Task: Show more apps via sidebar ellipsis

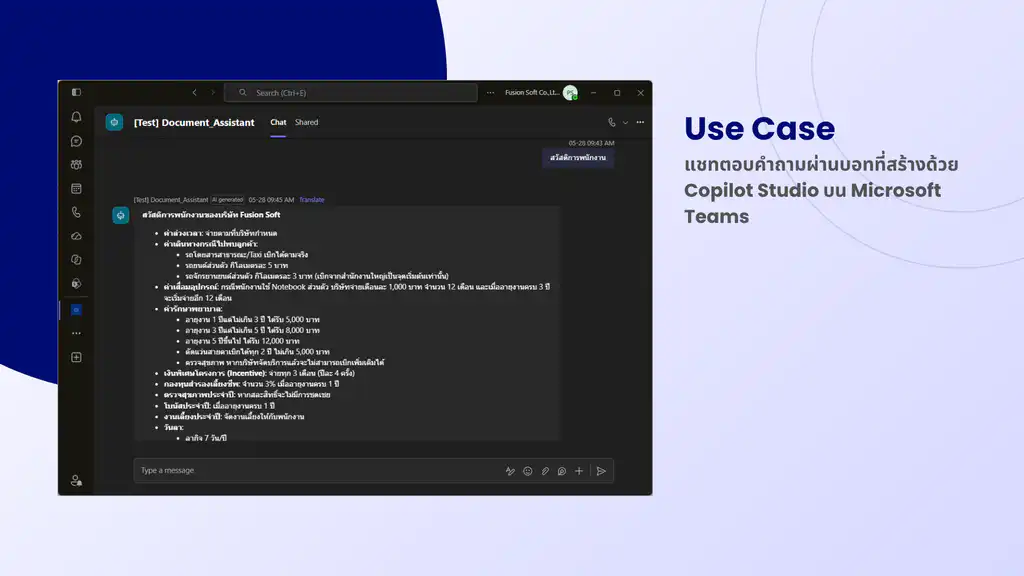Action: click(76, 334)
